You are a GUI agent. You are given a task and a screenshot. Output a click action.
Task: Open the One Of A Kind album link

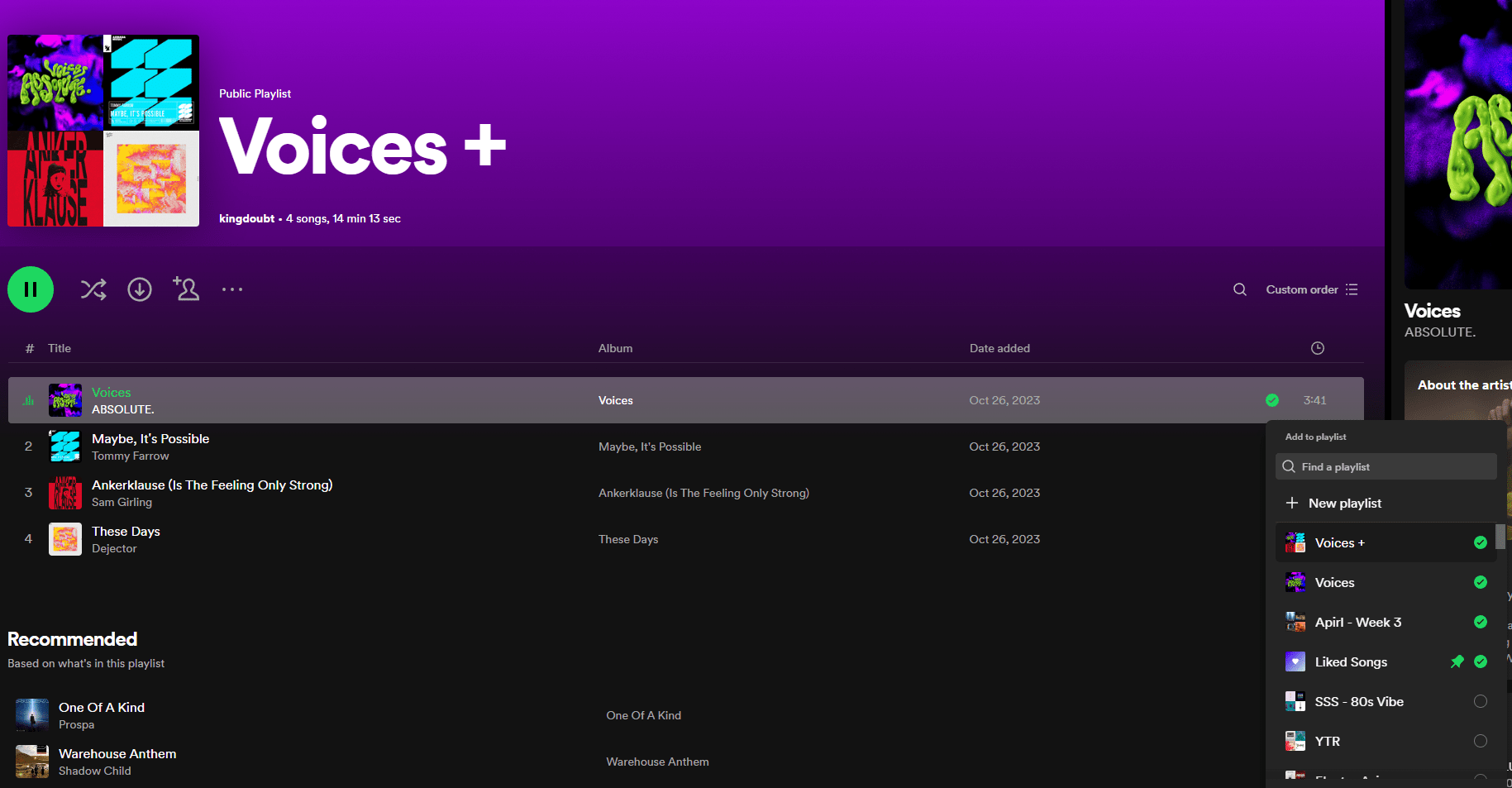(x=644, y=715)
